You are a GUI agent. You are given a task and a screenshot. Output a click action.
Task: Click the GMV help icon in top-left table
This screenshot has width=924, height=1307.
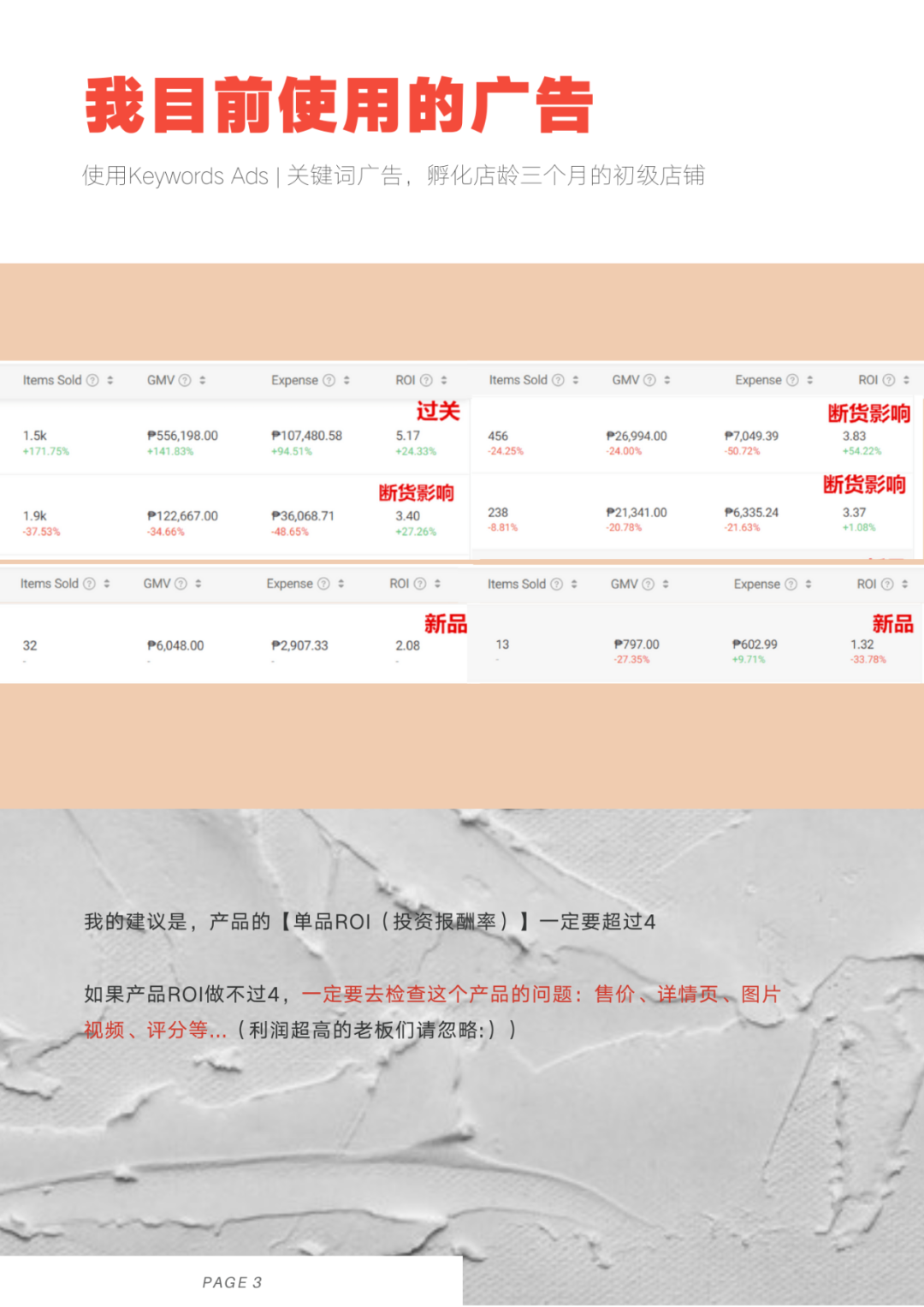pyautogui.click(x=184, y=380)
